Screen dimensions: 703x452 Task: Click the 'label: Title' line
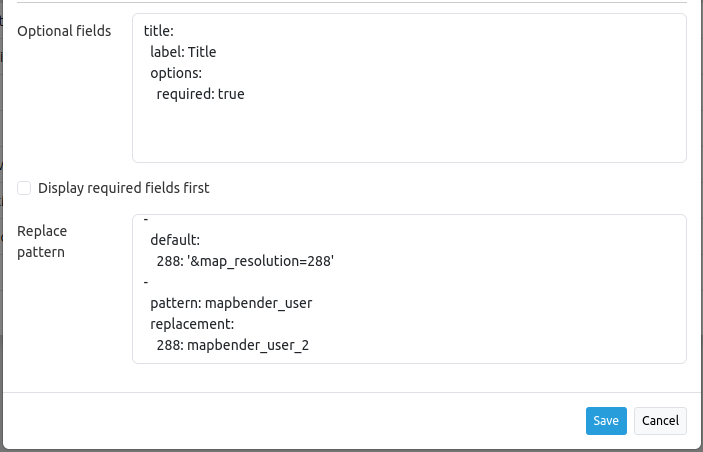(x=183, y=52)
